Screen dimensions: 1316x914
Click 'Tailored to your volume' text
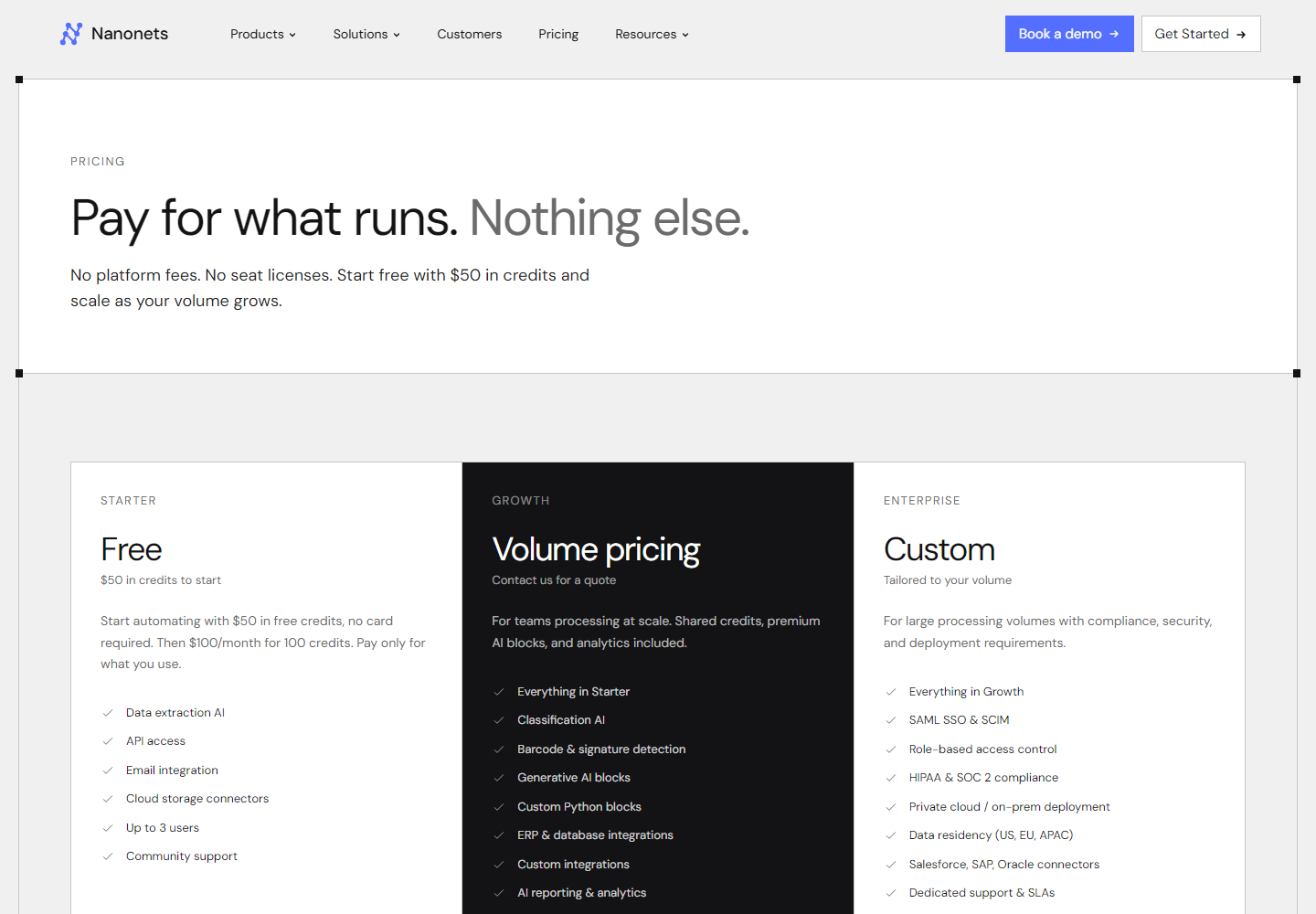pyautogui.click(x=948, y=580)
